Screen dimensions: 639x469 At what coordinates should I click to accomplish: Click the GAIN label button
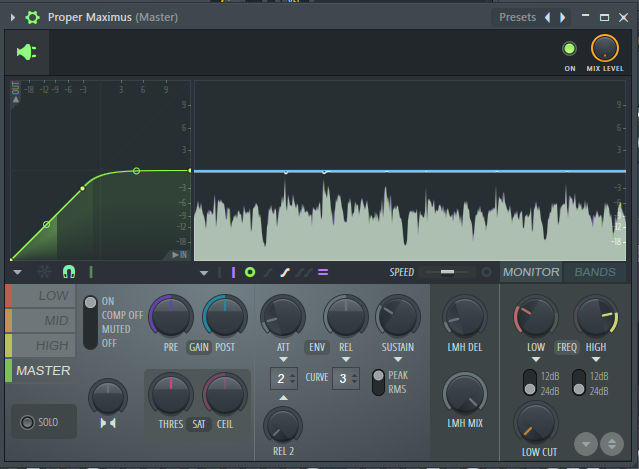[198, 347]
